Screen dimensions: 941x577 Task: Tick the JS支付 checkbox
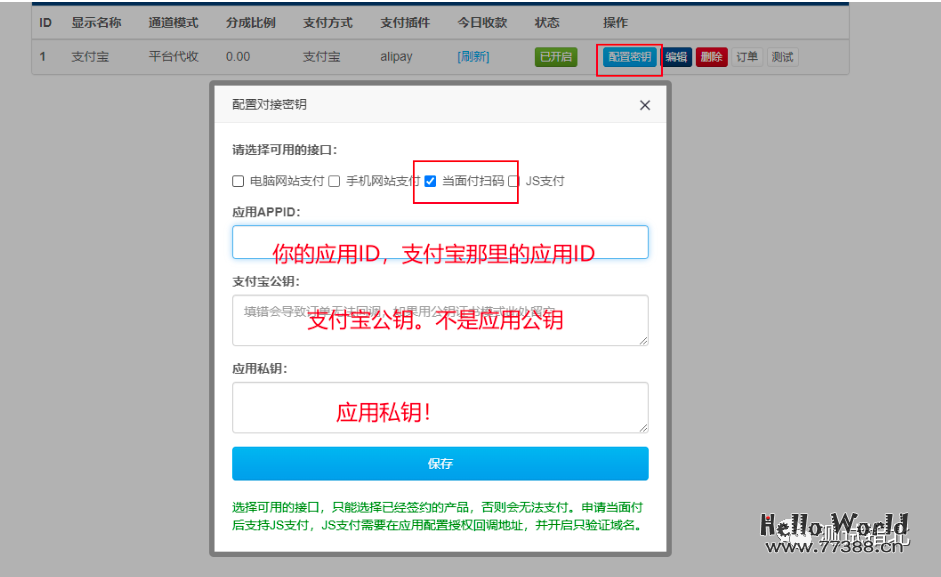[513, 181]
